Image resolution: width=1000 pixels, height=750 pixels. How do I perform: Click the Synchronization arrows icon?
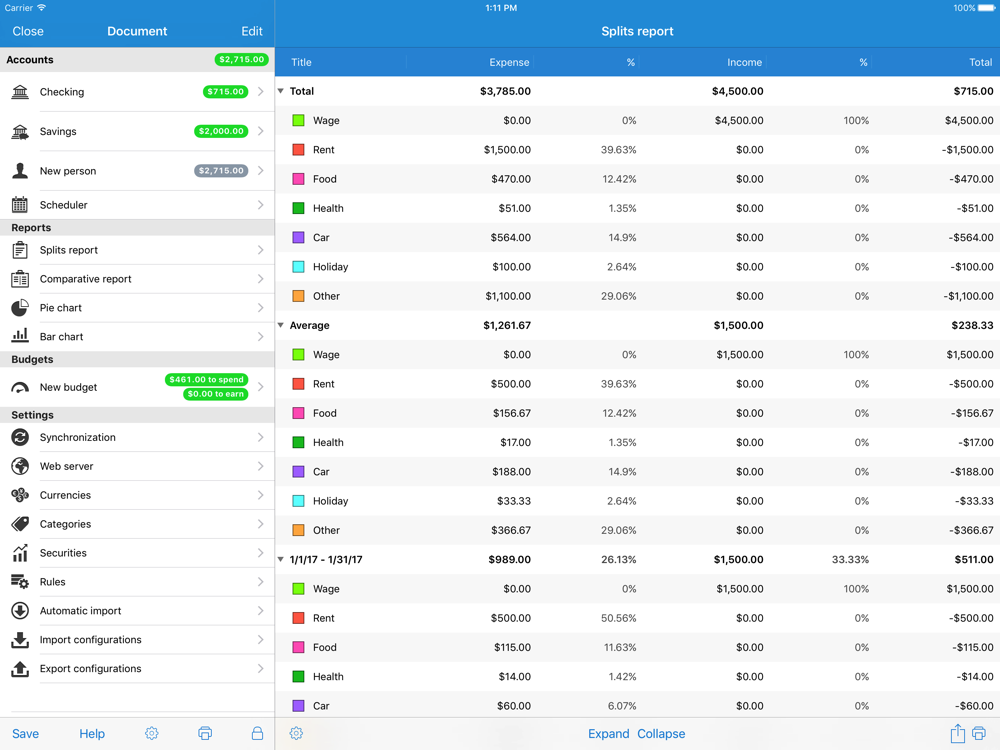coord(20,437)
